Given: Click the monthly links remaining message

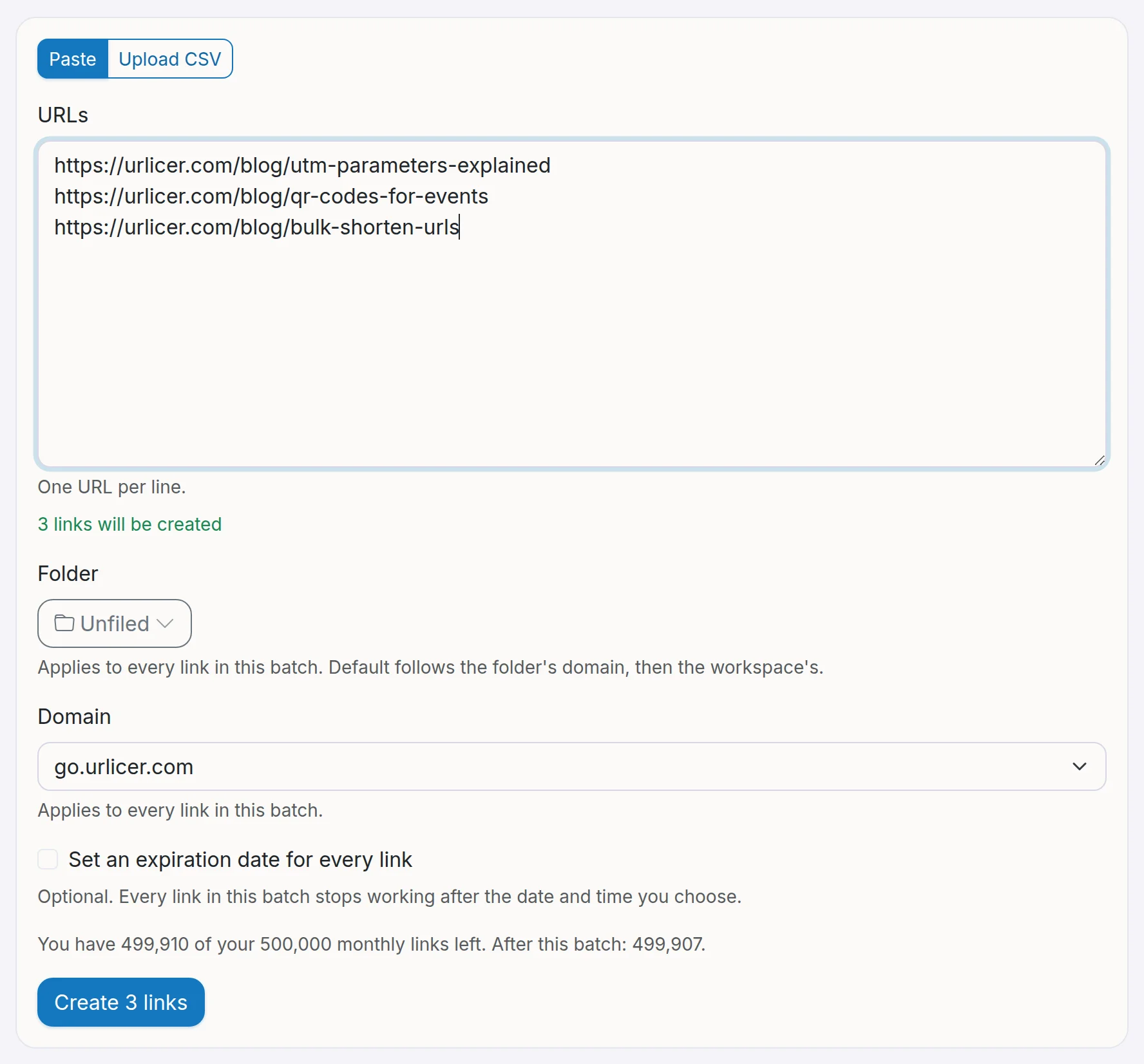Looking at the screenshot, I should coord(372,944).
